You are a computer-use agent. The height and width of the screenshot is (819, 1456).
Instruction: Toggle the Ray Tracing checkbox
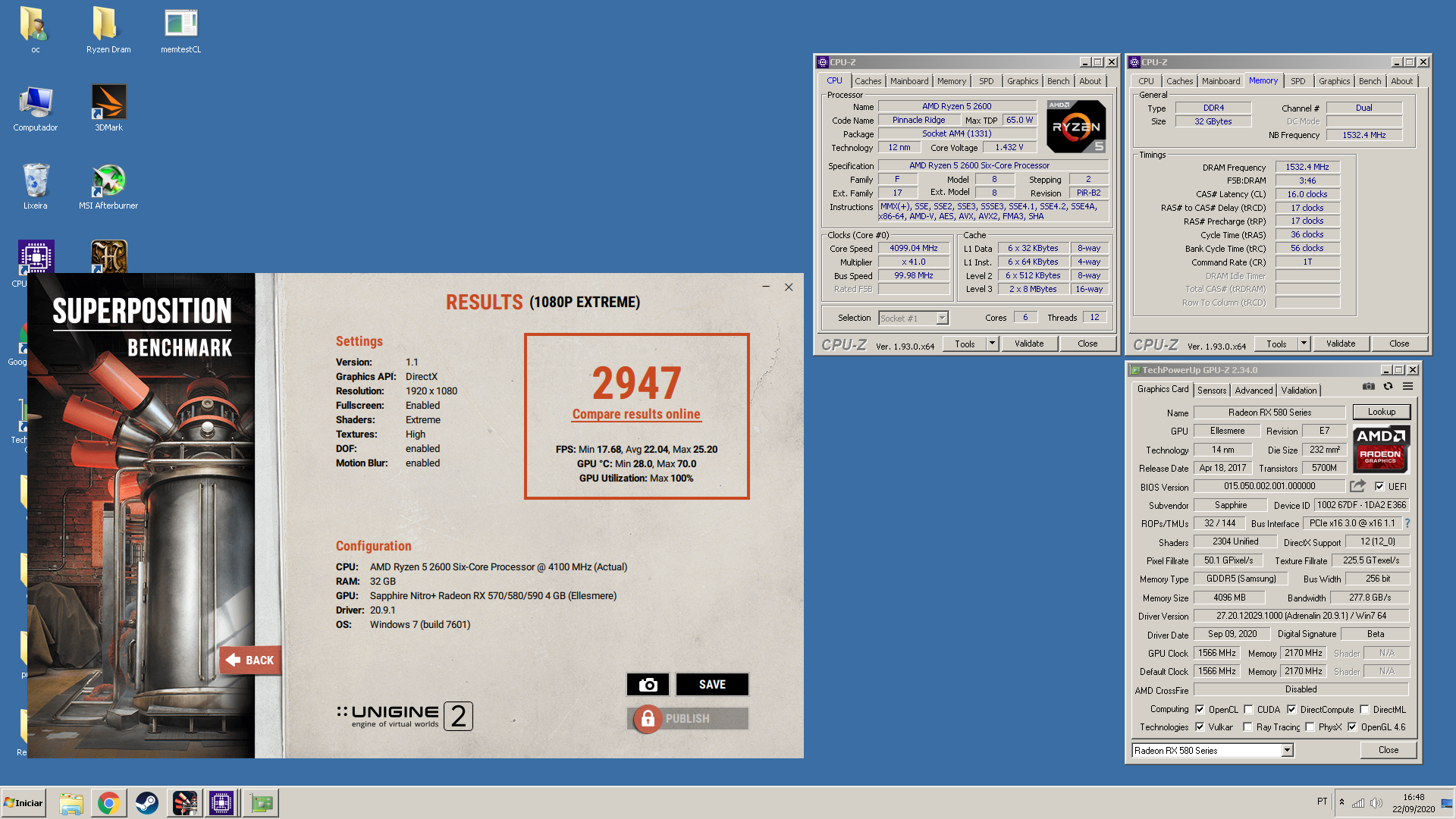(x=1247, y=727)
